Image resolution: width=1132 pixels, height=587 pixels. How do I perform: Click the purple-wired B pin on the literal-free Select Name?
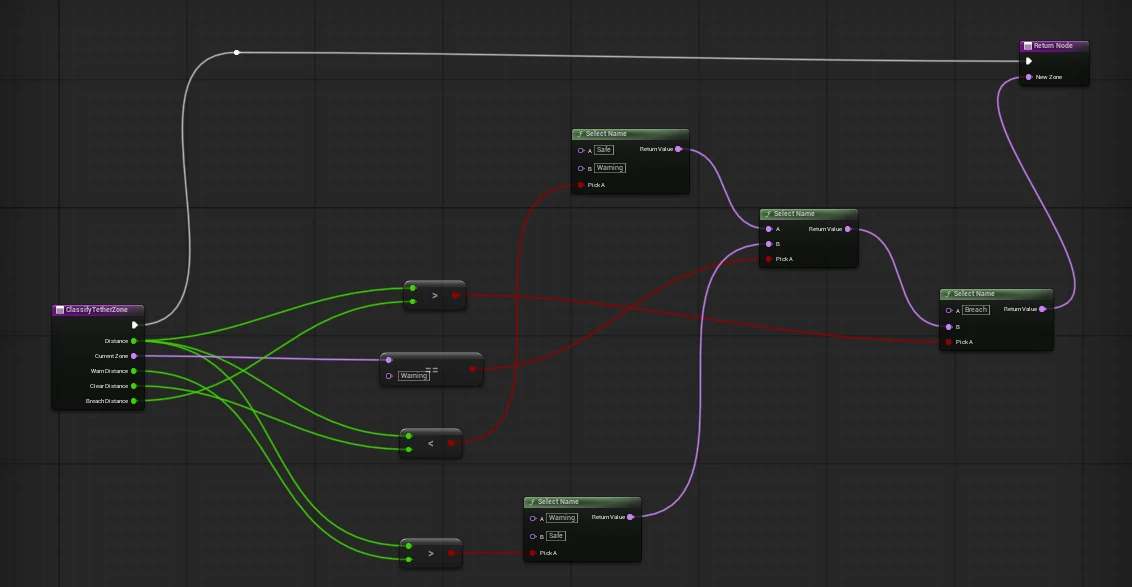pyautogui.click(x=769, y=244)
